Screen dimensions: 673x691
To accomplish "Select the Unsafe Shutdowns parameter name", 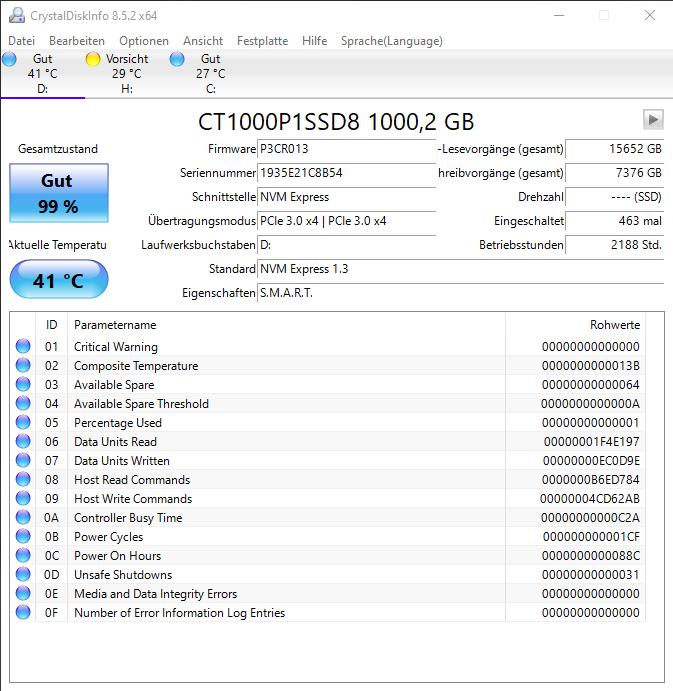I will tap(123, 575).
